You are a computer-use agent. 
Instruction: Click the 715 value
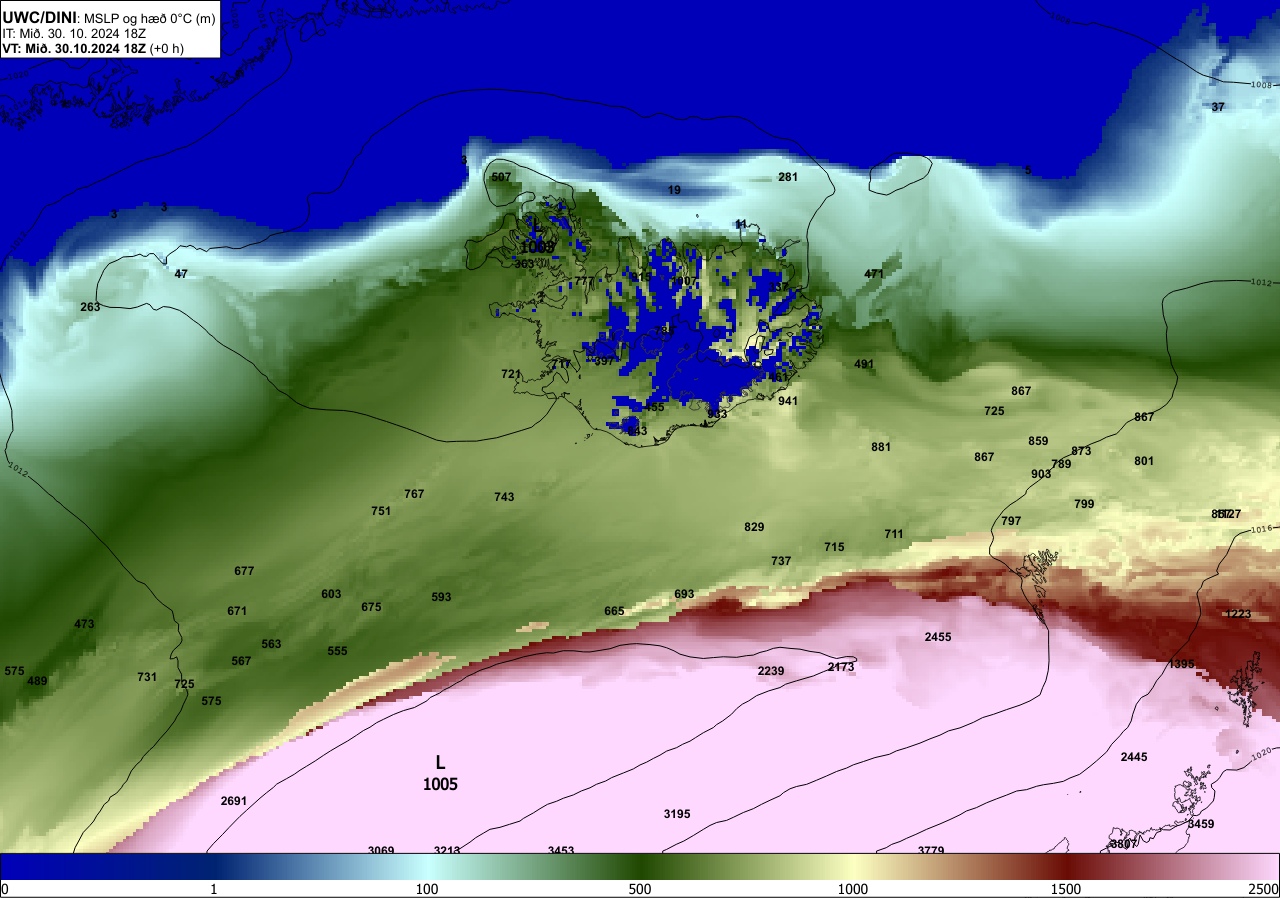[834, 547]
